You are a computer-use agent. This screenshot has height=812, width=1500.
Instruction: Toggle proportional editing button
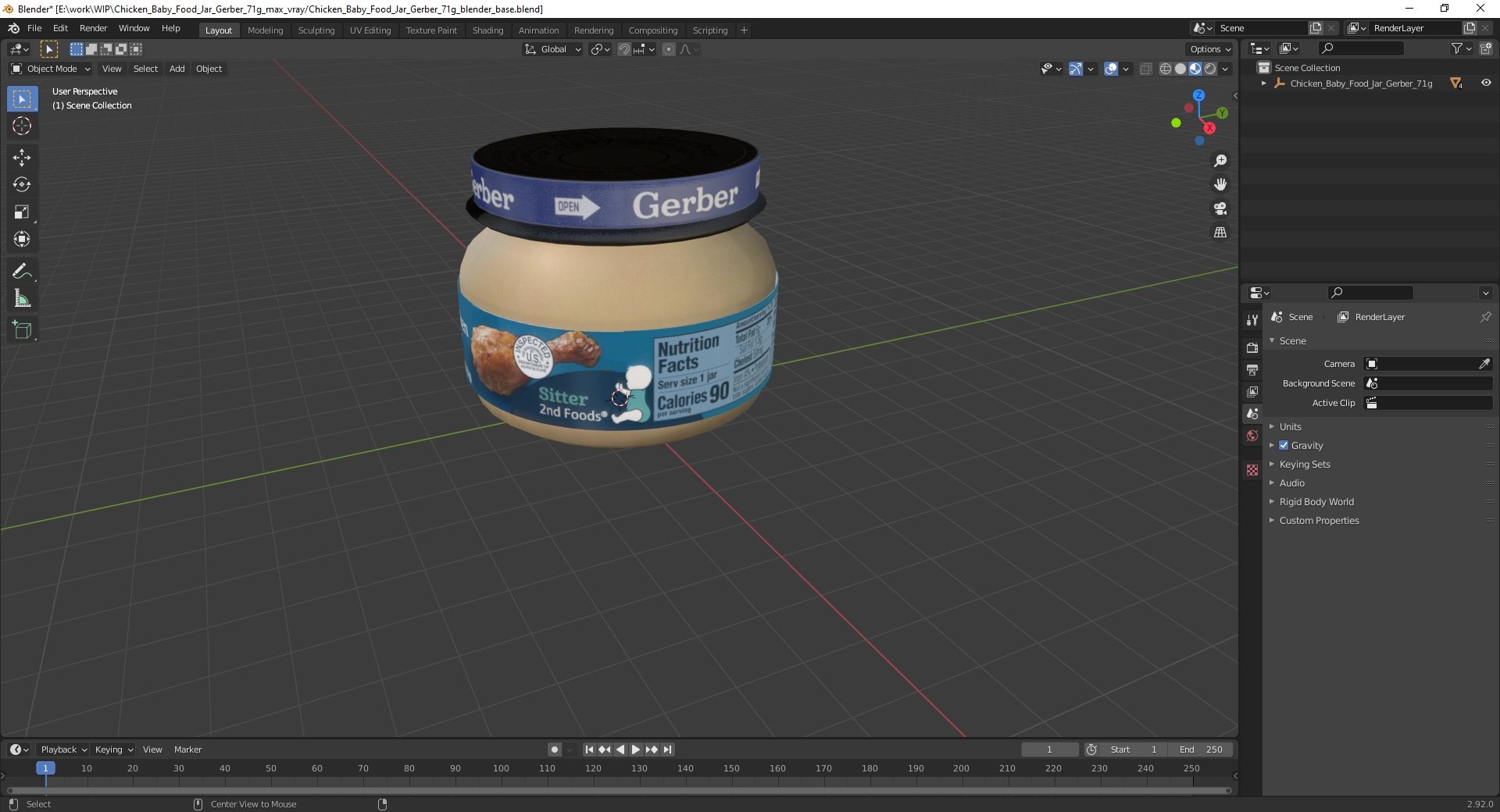[x=669, y=49]
